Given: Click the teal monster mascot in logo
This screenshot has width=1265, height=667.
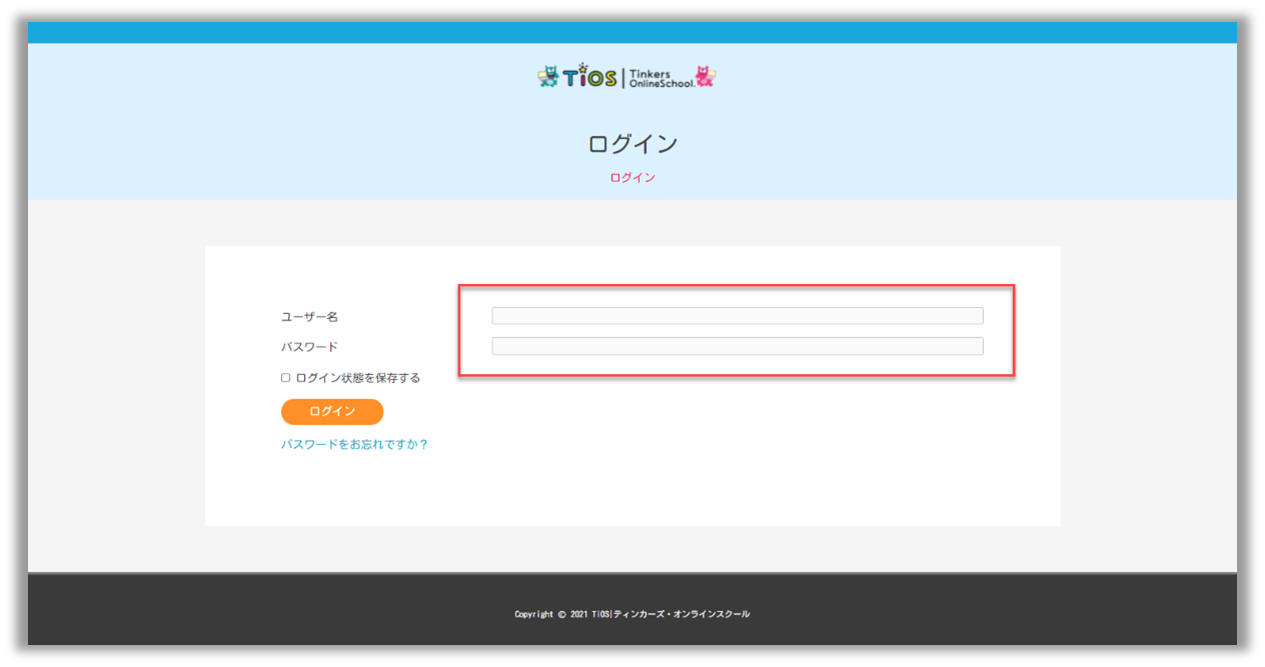Looking at the screenshot, I should pos(548,77).
